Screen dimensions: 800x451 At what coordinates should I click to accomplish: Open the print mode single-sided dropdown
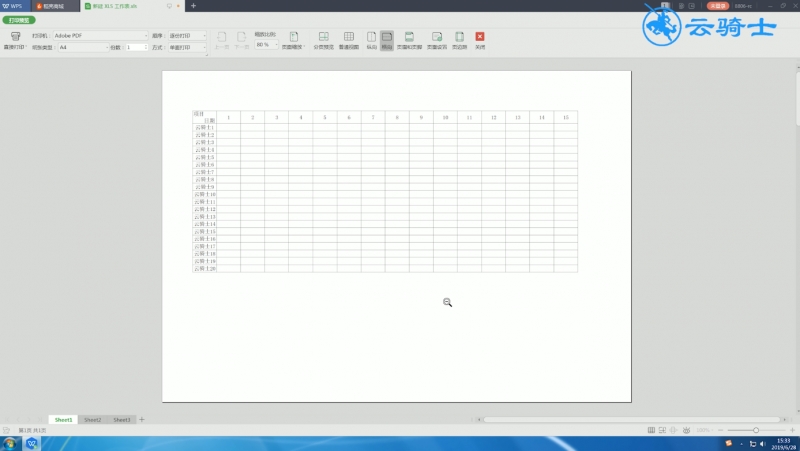click(x=187, y=47)
